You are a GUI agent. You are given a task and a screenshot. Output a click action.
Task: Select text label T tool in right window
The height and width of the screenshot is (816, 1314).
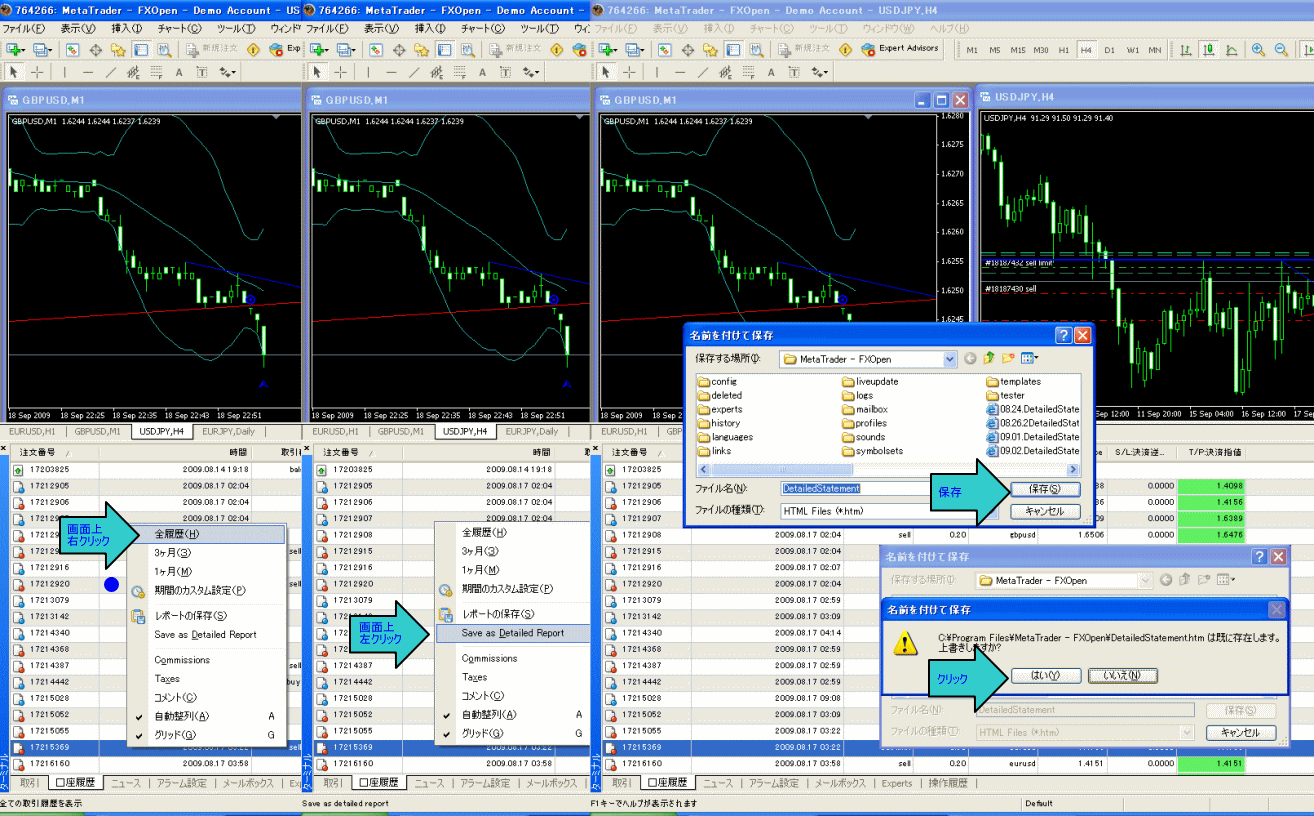794,72
